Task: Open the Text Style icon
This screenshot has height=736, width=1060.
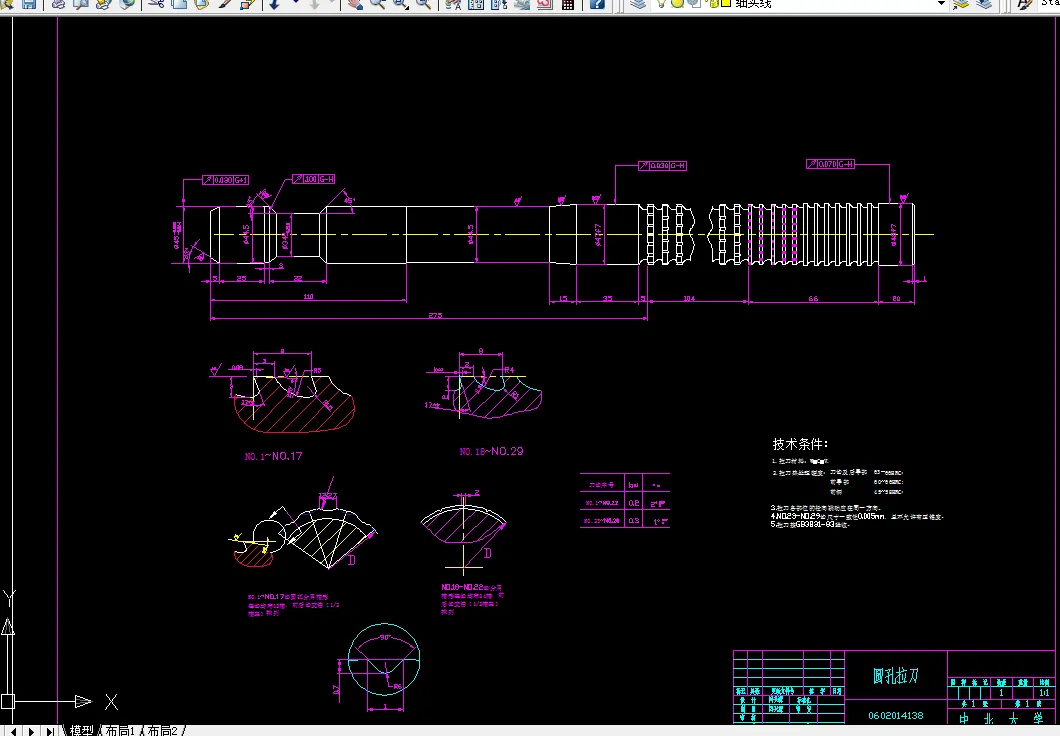Action: click(1025, 4)
